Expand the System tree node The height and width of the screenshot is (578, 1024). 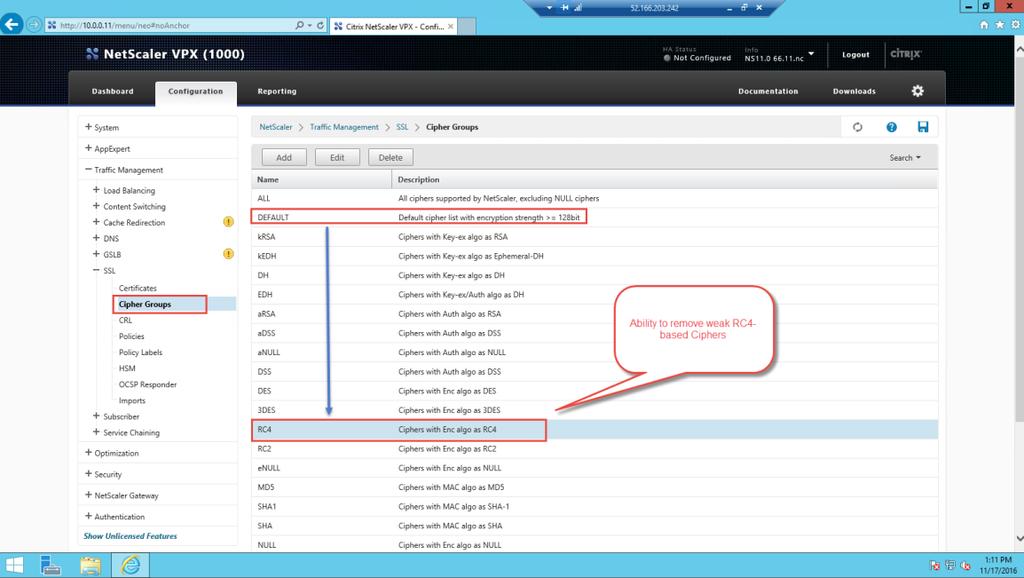click(x=88, y=127)
